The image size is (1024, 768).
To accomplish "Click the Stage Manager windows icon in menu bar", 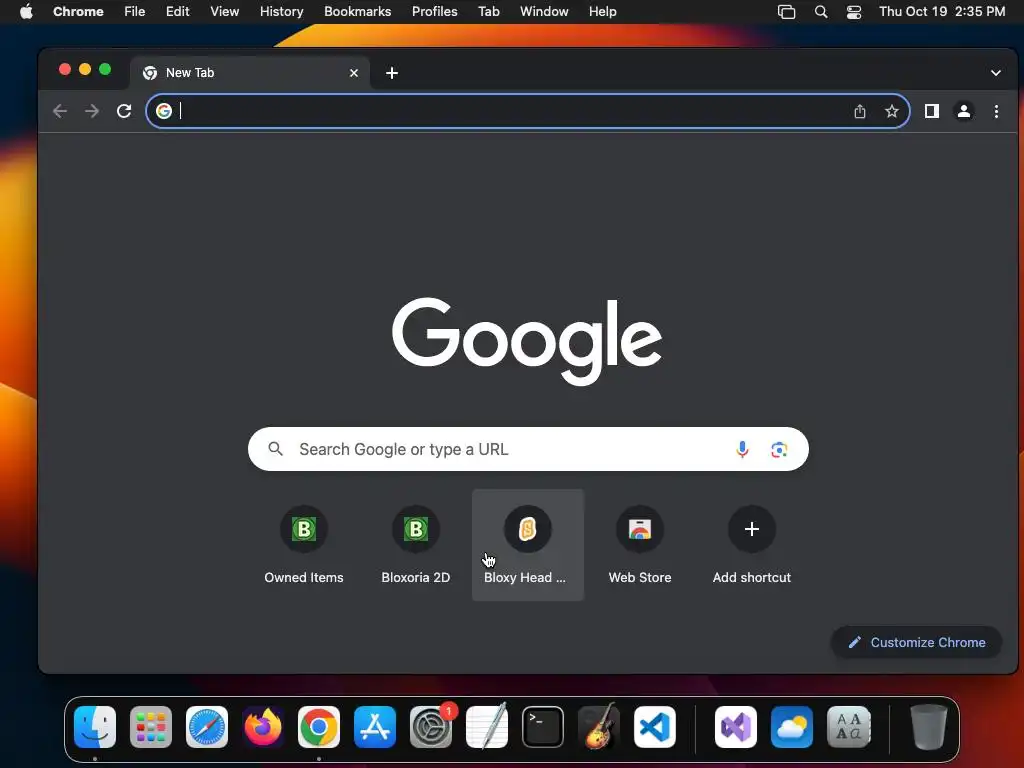I will tap(787, 12).
